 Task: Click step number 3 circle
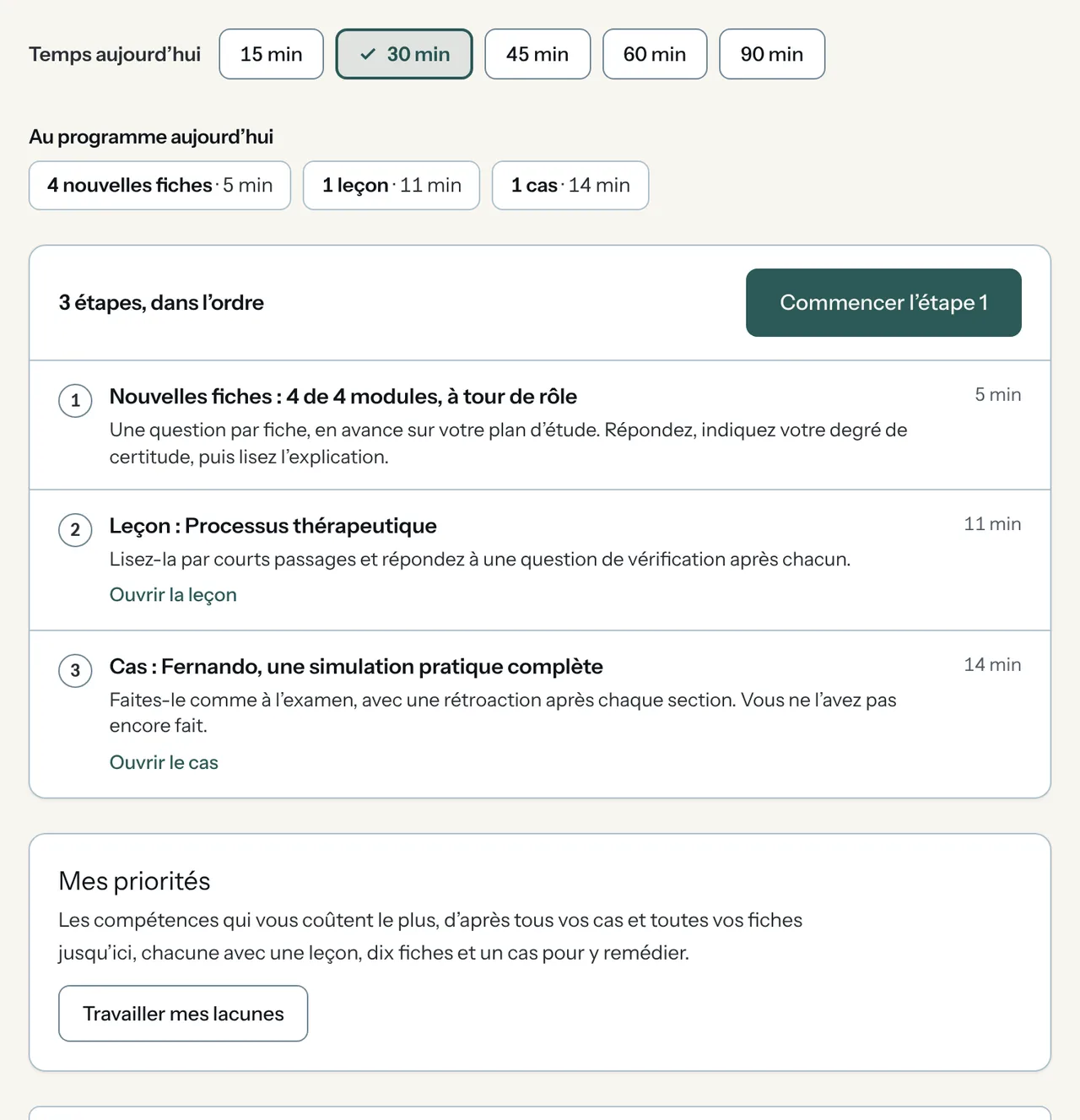[75, 670]
